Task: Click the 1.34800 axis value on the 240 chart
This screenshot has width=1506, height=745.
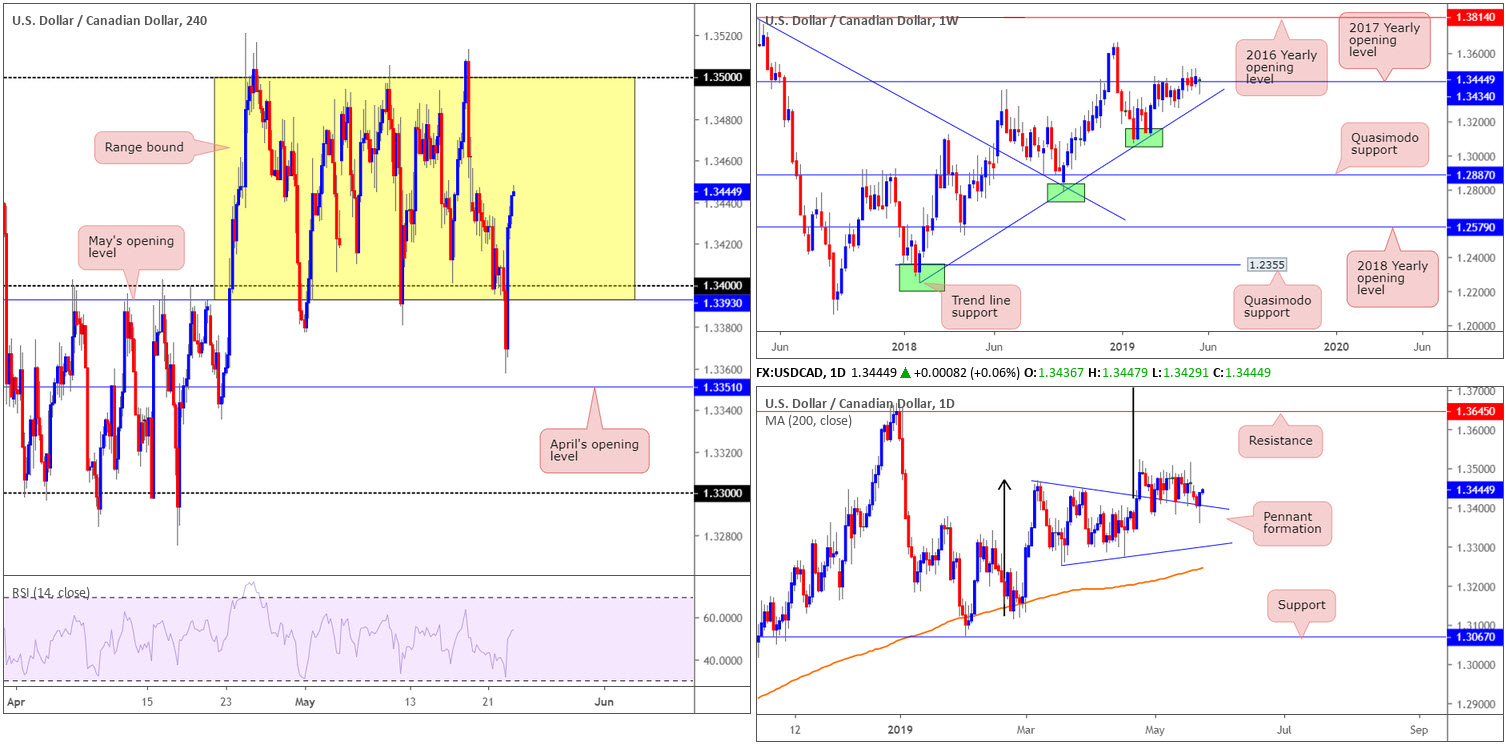Action: pos(725,119)
